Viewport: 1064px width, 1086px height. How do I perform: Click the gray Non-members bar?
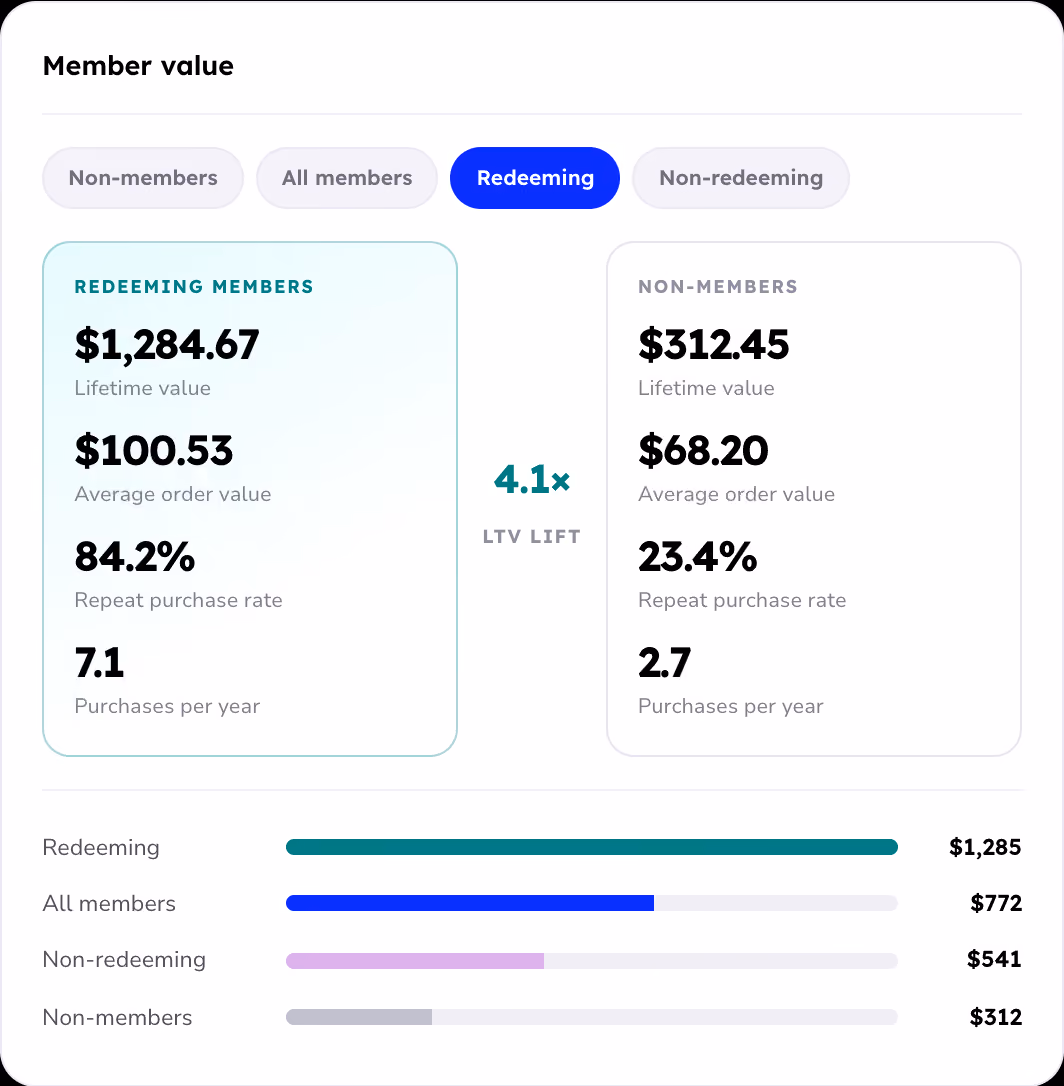click(x=359, y=1017)
